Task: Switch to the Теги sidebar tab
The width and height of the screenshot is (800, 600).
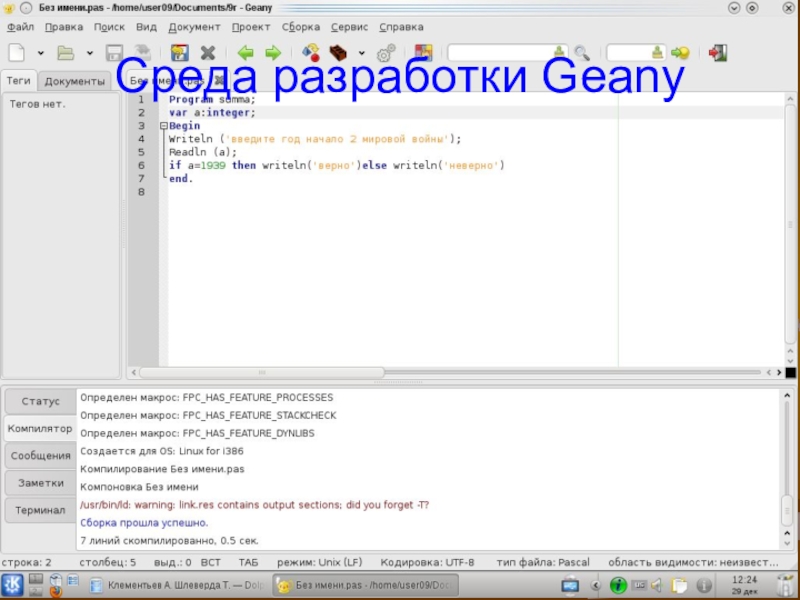Action: coord(19,81)
